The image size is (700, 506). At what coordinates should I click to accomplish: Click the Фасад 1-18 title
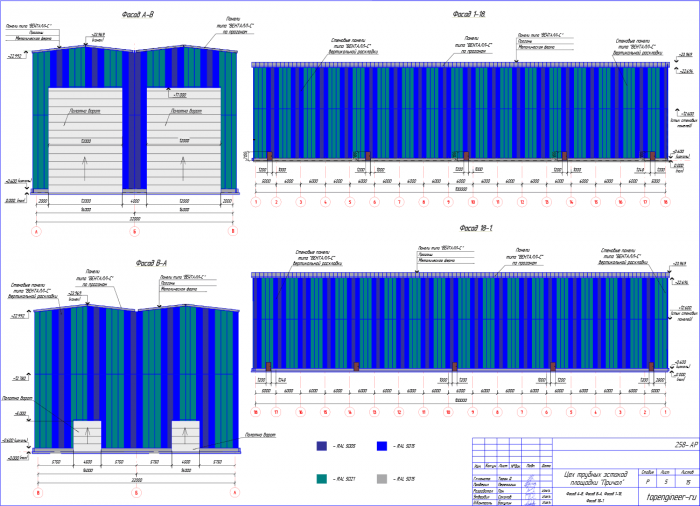[x=469, y=14]
